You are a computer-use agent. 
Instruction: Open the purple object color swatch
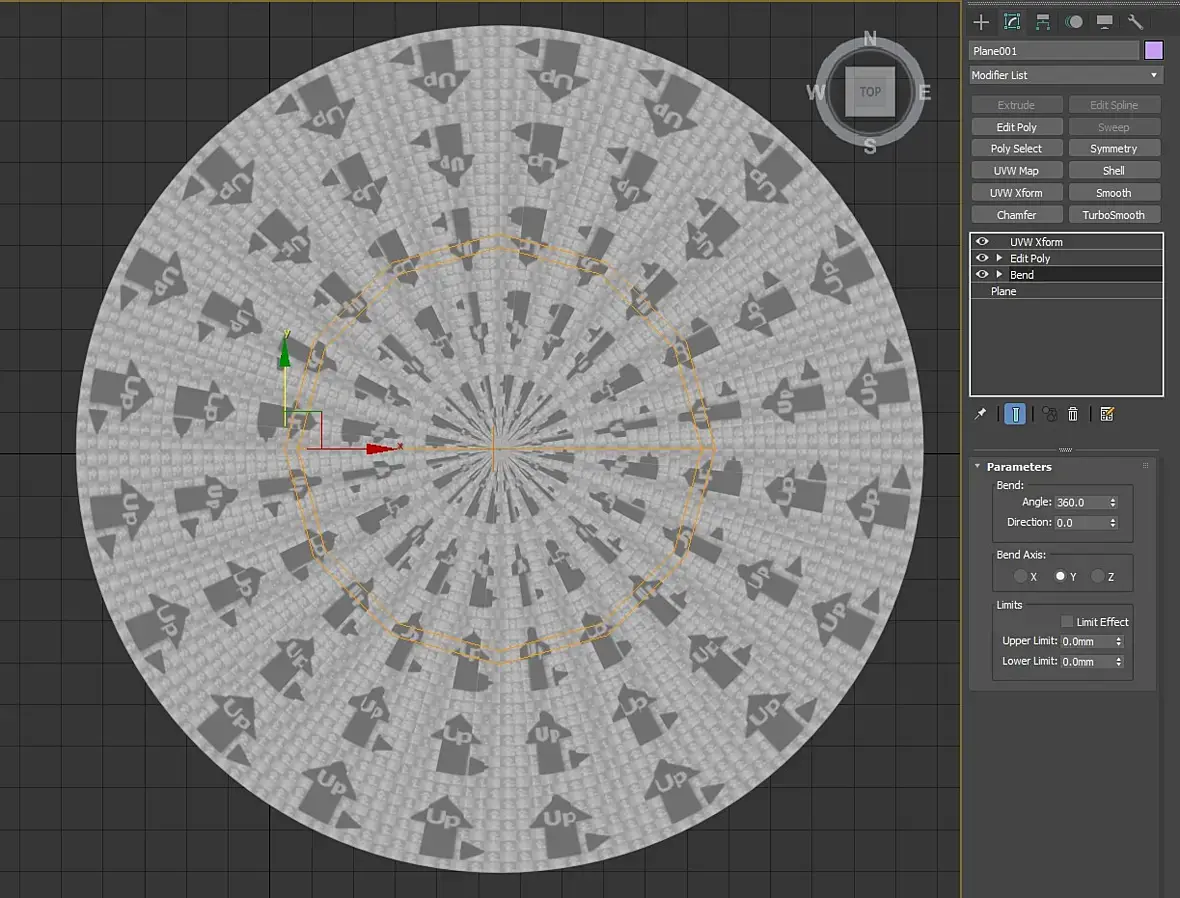[1154, 50]
